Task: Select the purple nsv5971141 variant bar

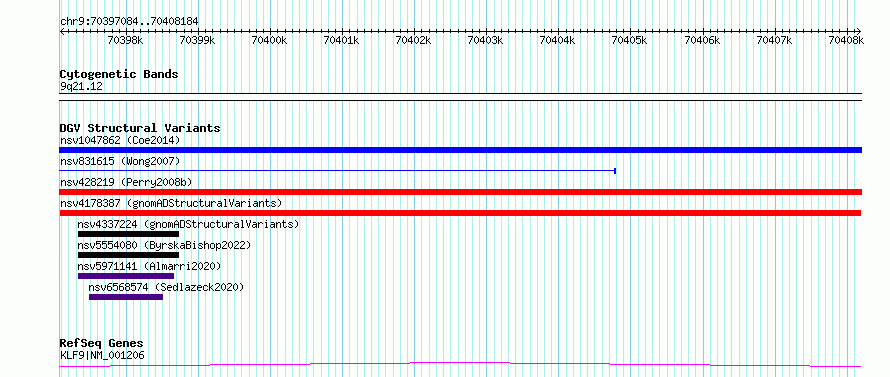Action: point(126,276)
